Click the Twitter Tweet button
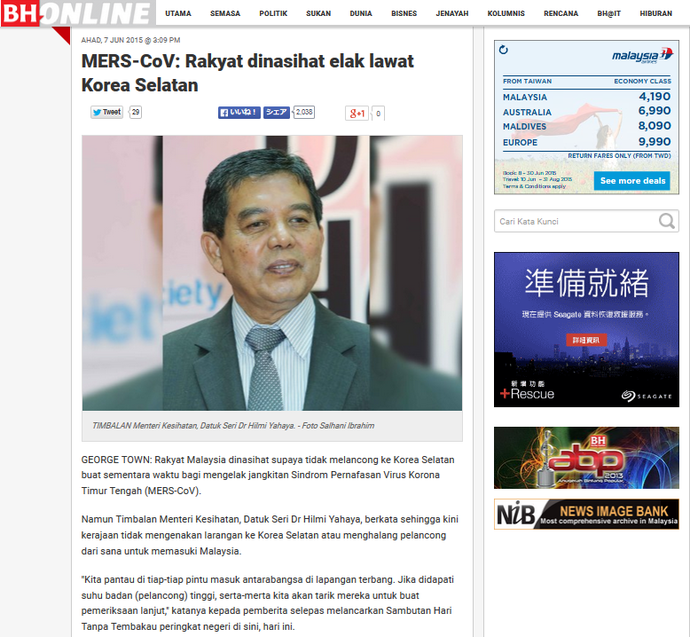 coord(106,112)
